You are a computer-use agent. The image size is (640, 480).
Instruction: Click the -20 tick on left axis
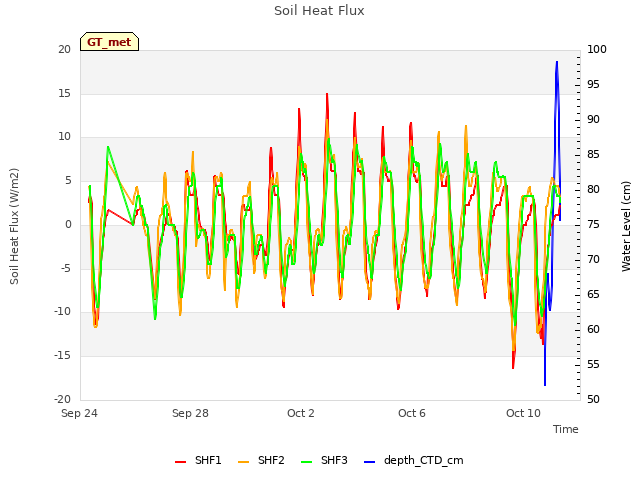(62, 399)
